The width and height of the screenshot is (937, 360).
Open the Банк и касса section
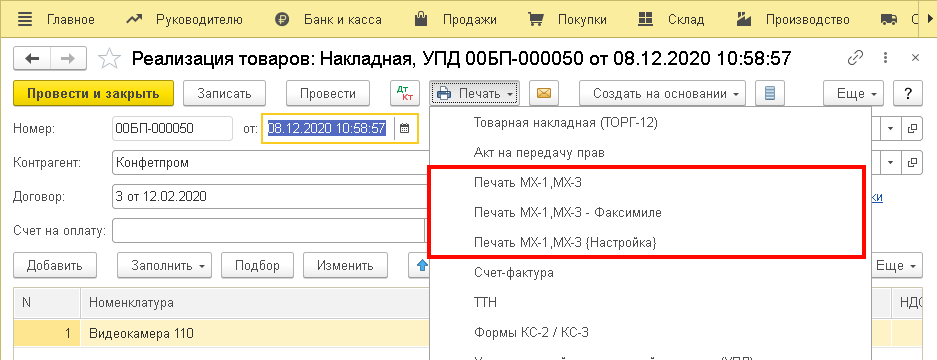(342, 19)
